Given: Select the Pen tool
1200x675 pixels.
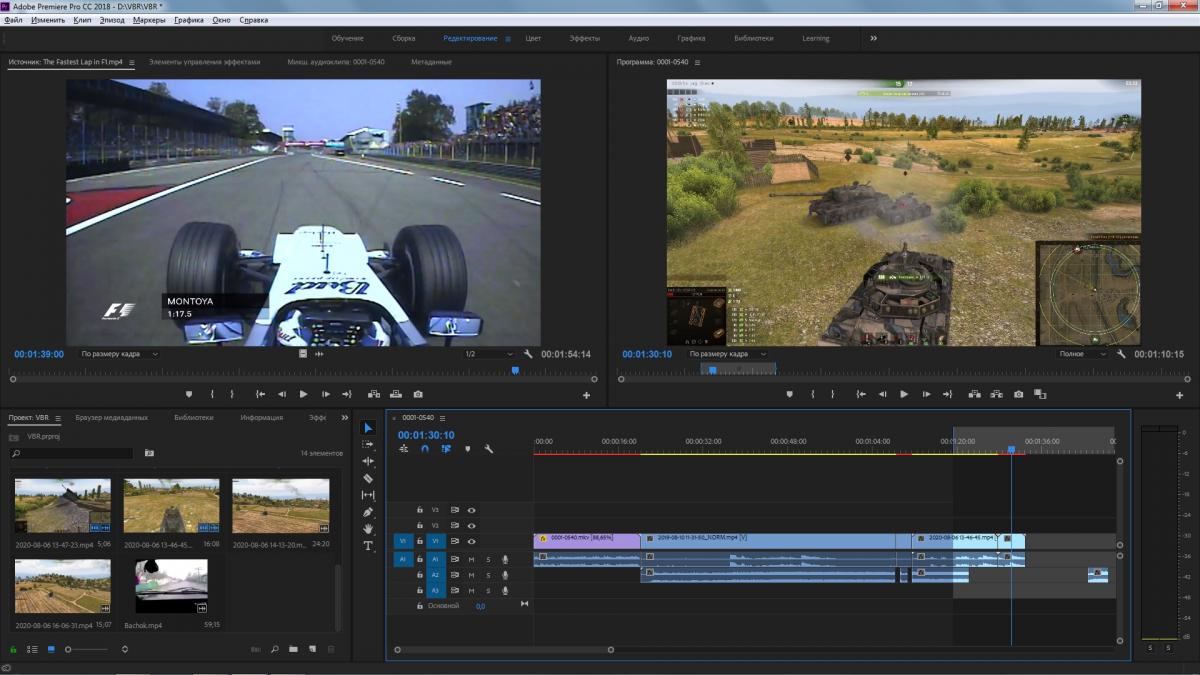Looking at the screenshot, I should tap(368, 512).
